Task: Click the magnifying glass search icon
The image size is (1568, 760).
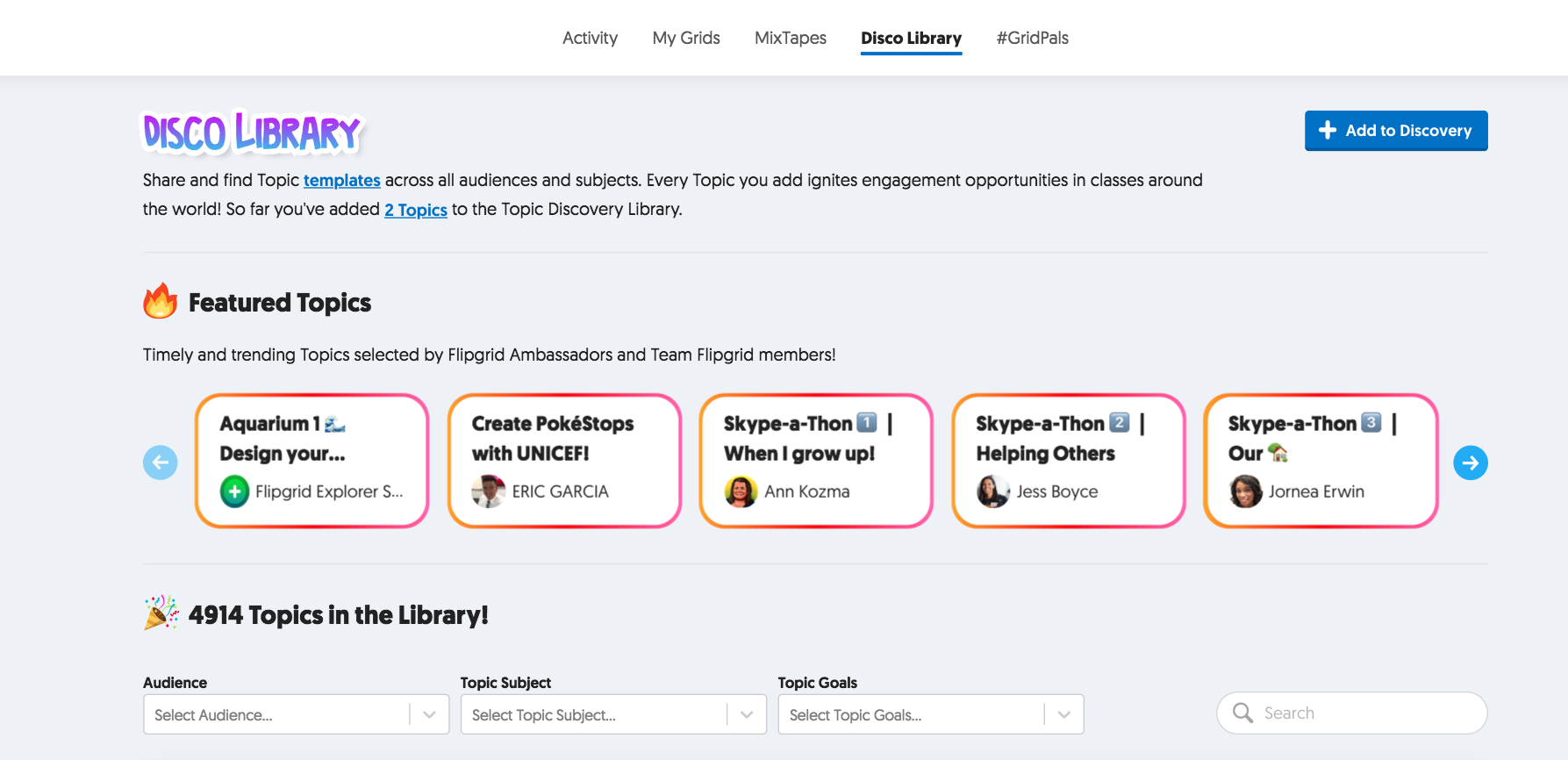Action: (1242, 713)
